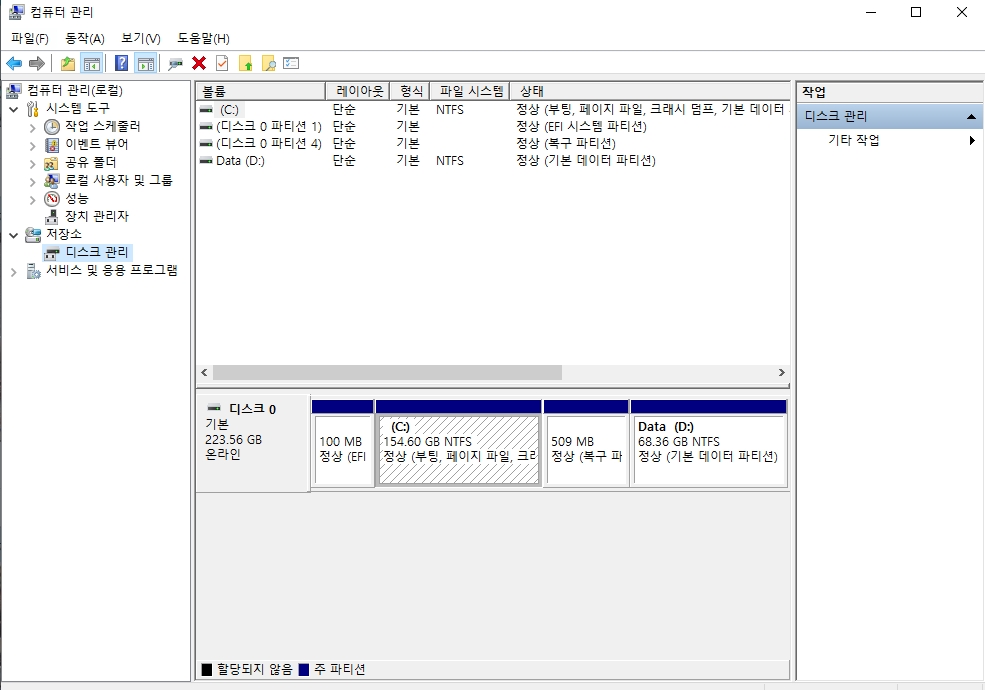Image resolution: width=985 pixels, height=690 pixels.
Task: Open the 도움말(H) menu
Action: tap(203, 38)
